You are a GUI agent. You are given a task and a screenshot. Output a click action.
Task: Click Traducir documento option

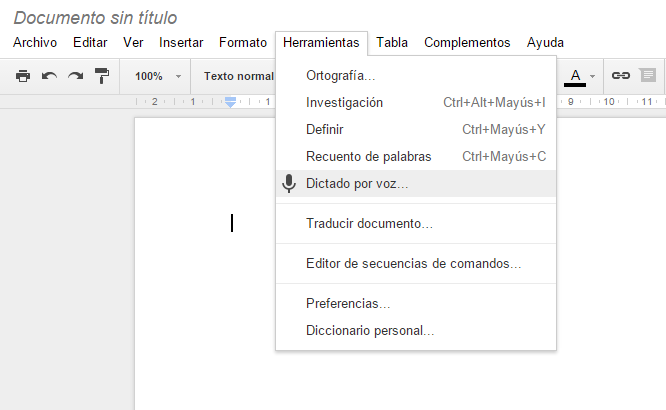[x=369, y=224]
